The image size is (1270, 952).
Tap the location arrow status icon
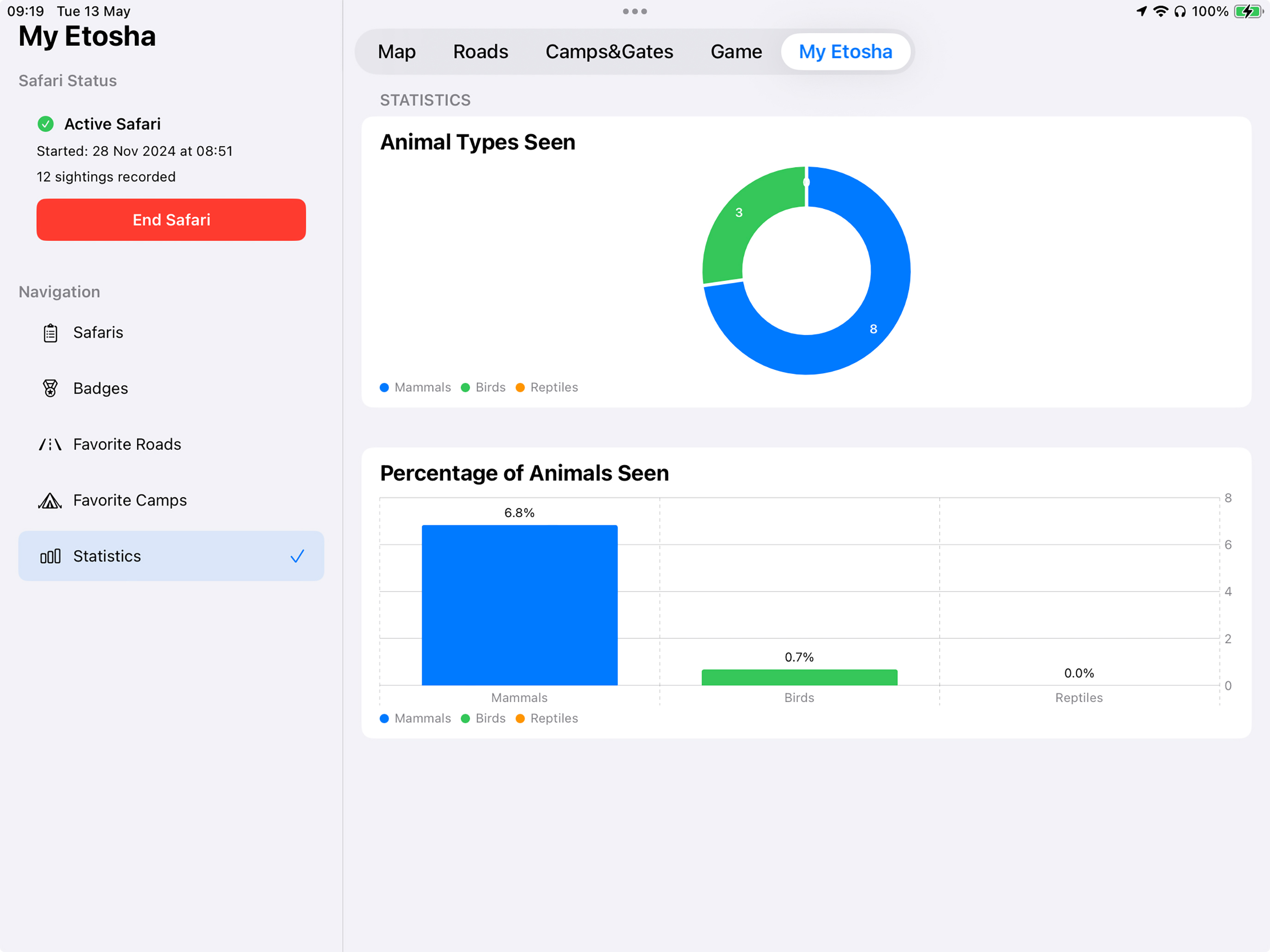tap(1142, 12)
